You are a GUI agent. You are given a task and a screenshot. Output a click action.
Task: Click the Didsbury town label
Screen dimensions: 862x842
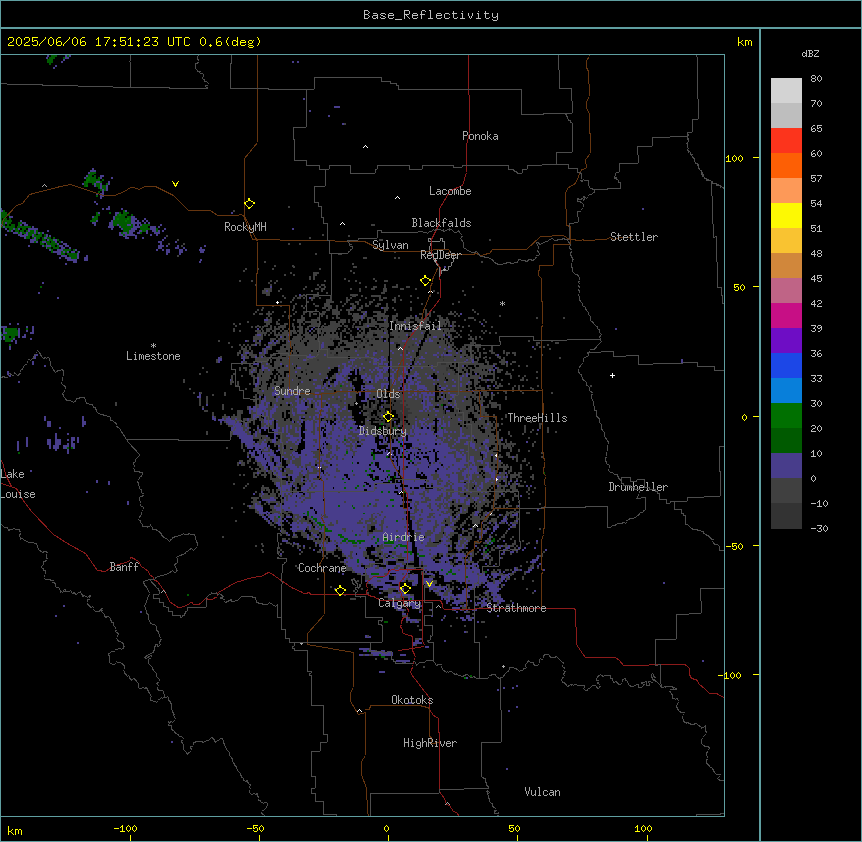coord(383,431)
